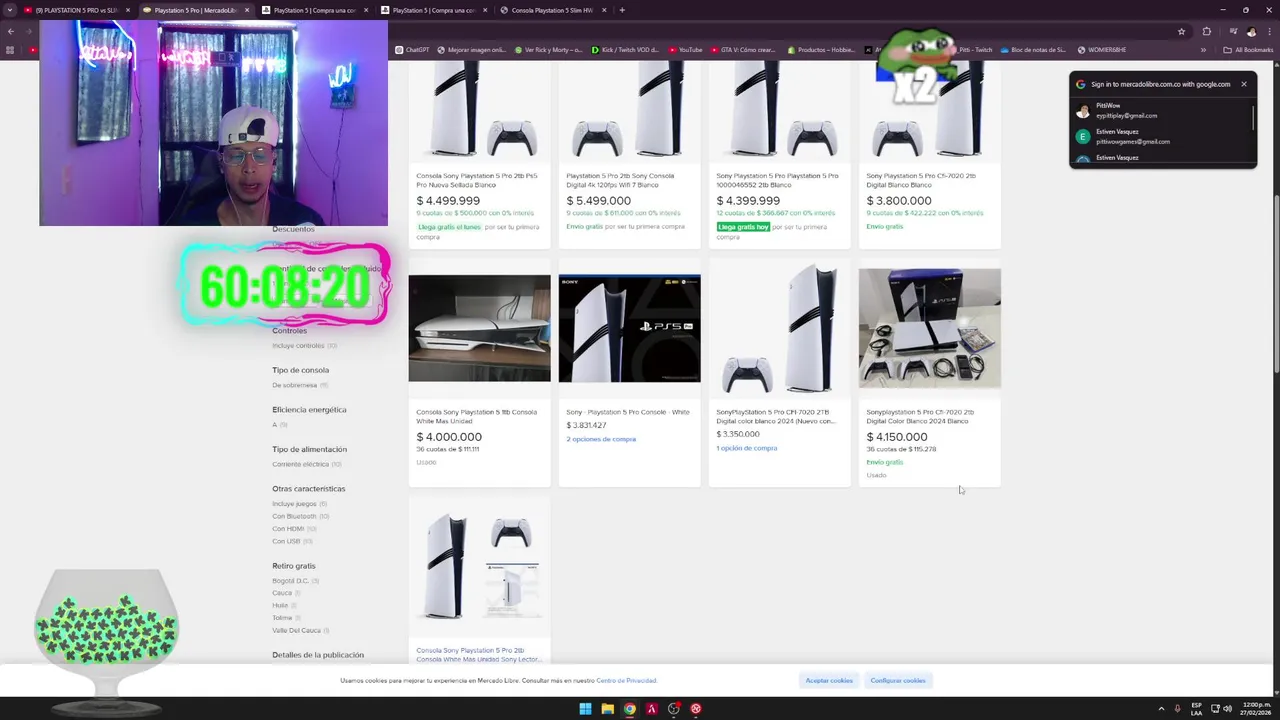Open the Consola Playstation 5 Slim tab
The height and width of the screenshot is (720, 1280).
coord(553,10)
